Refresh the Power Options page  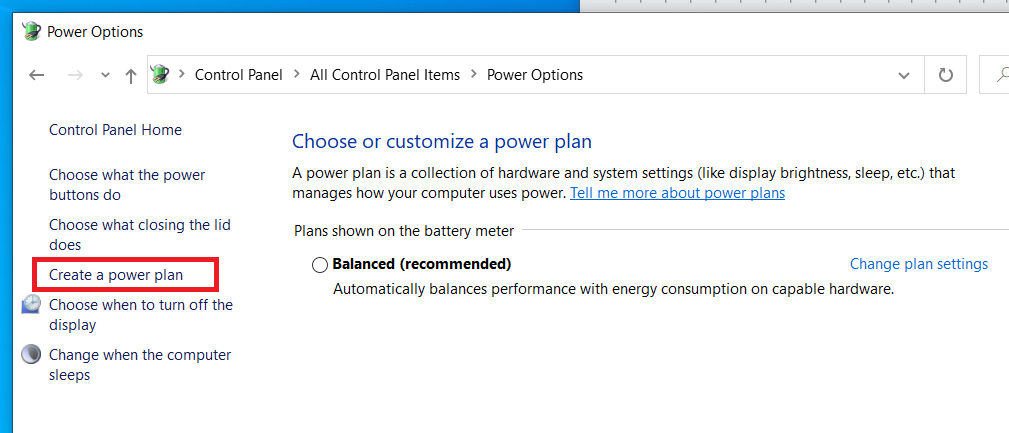(945, 75)
